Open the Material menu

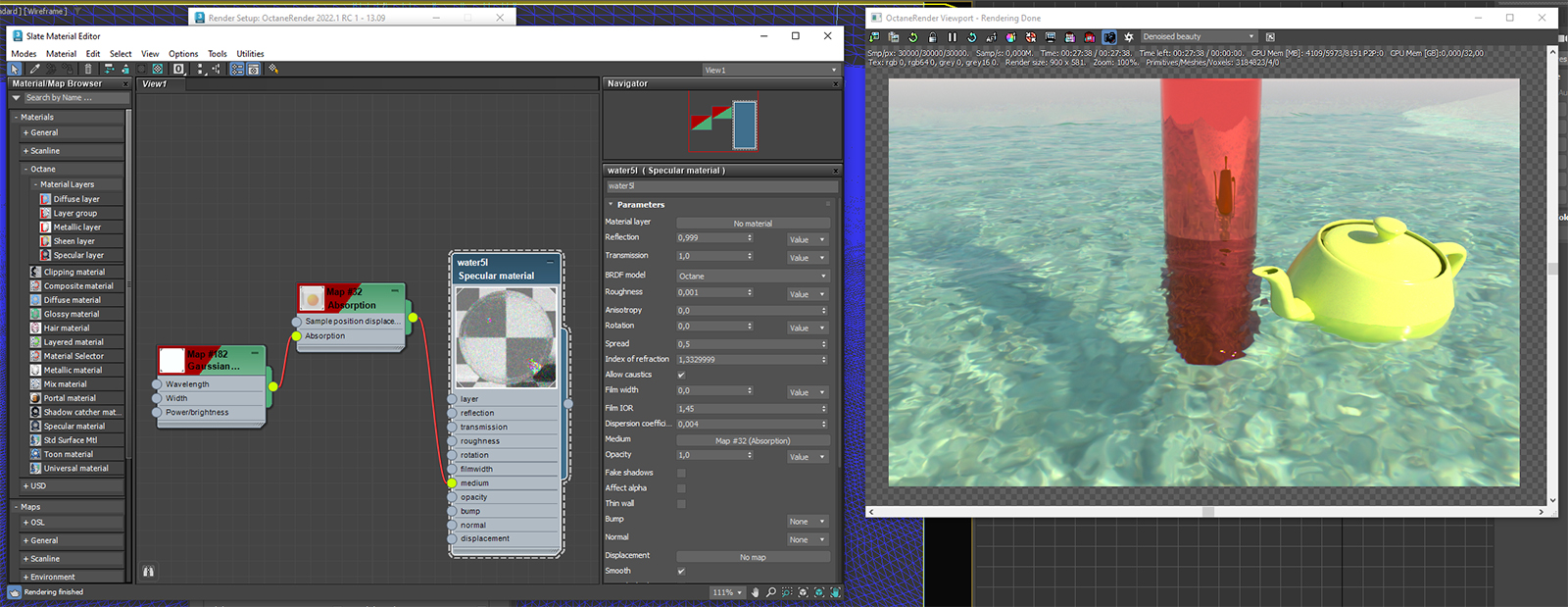pyautogui.click(x=61, y=54)
